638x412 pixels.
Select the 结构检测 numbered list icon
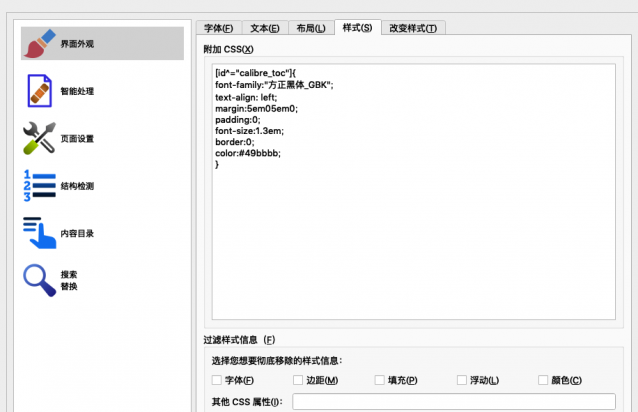40,185
